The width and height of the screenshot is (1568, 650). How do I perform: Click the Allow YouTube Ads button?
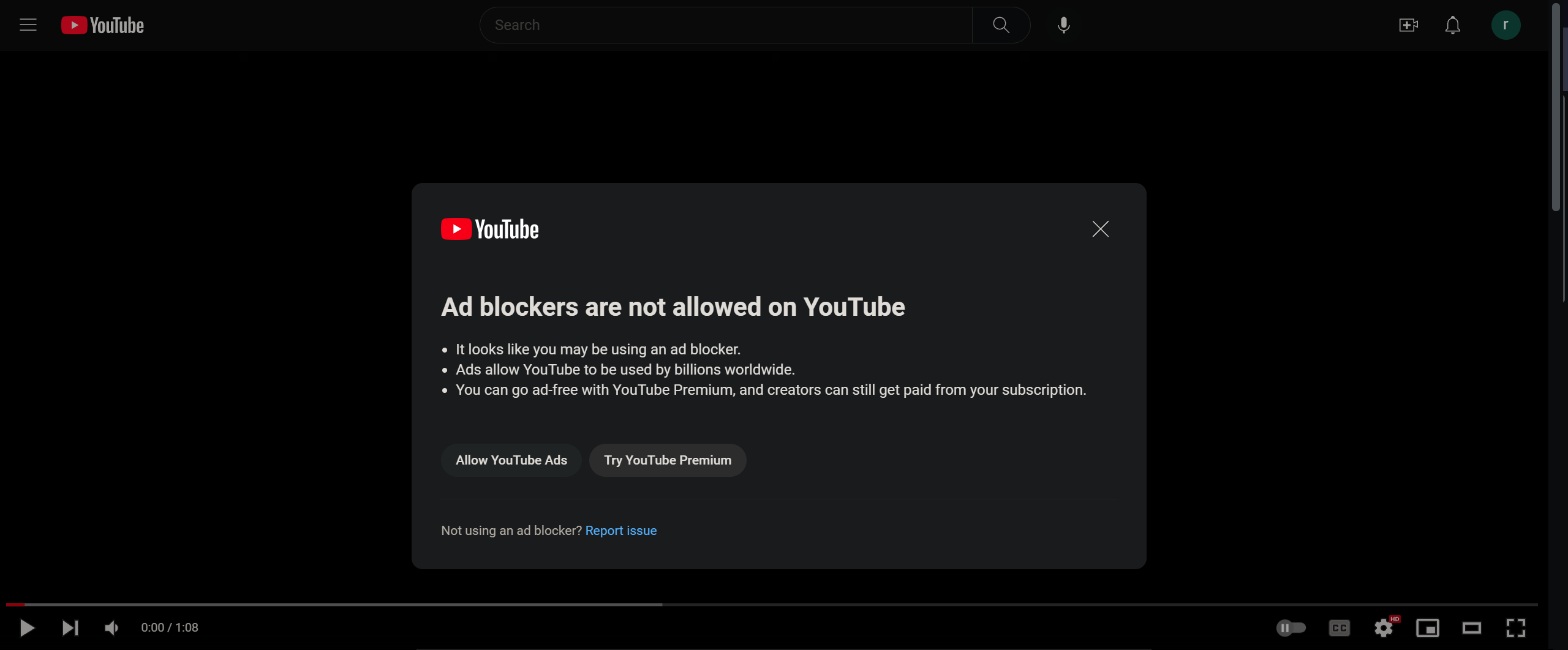pos(511,460)
